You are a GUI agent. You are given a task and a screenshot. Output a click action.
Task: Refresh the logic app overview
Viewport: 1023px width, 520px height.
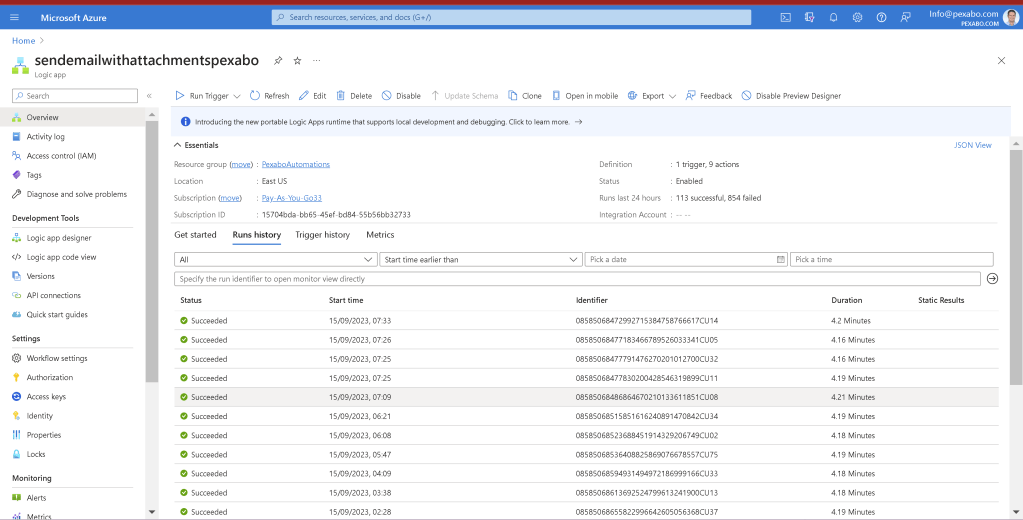click(269, 96)
